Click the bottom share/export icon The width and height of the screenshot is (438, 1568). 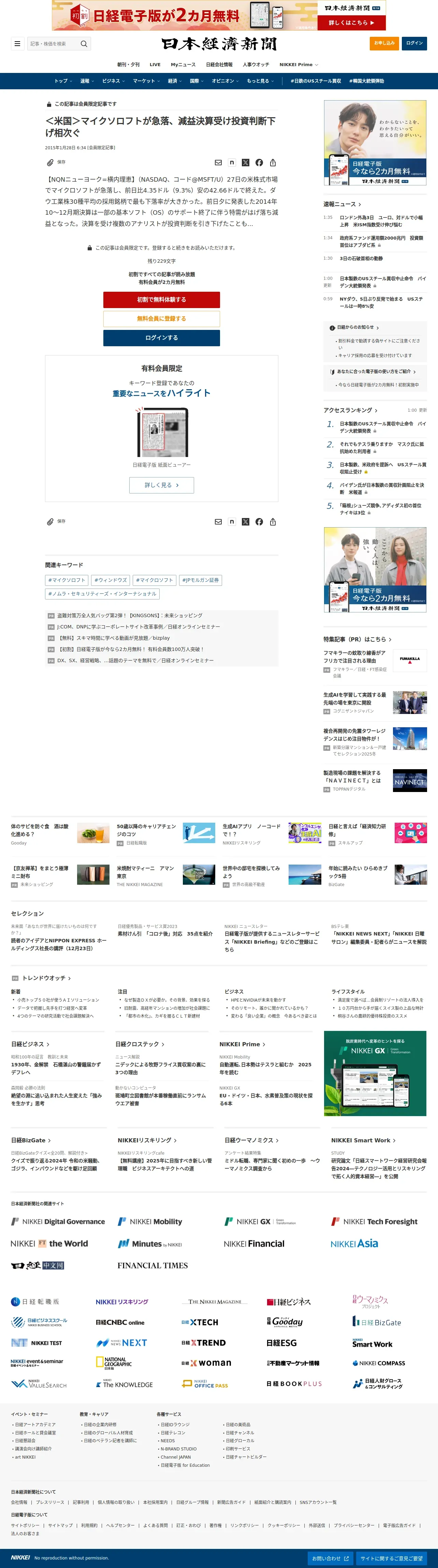point(273,522)
